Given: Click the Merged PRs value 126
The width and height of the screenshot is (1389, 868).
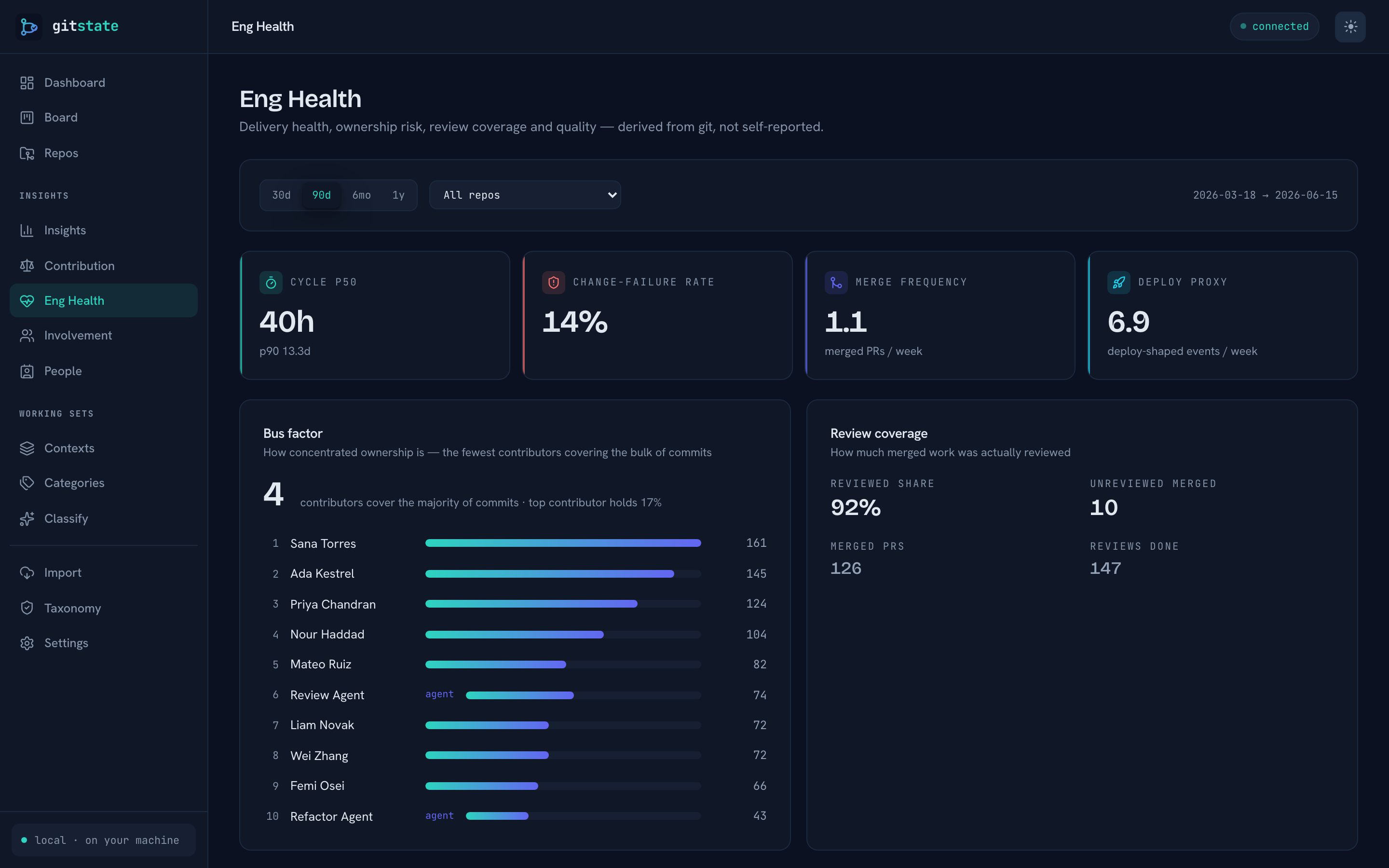Looking at the screenshot, I should point(846,569).
